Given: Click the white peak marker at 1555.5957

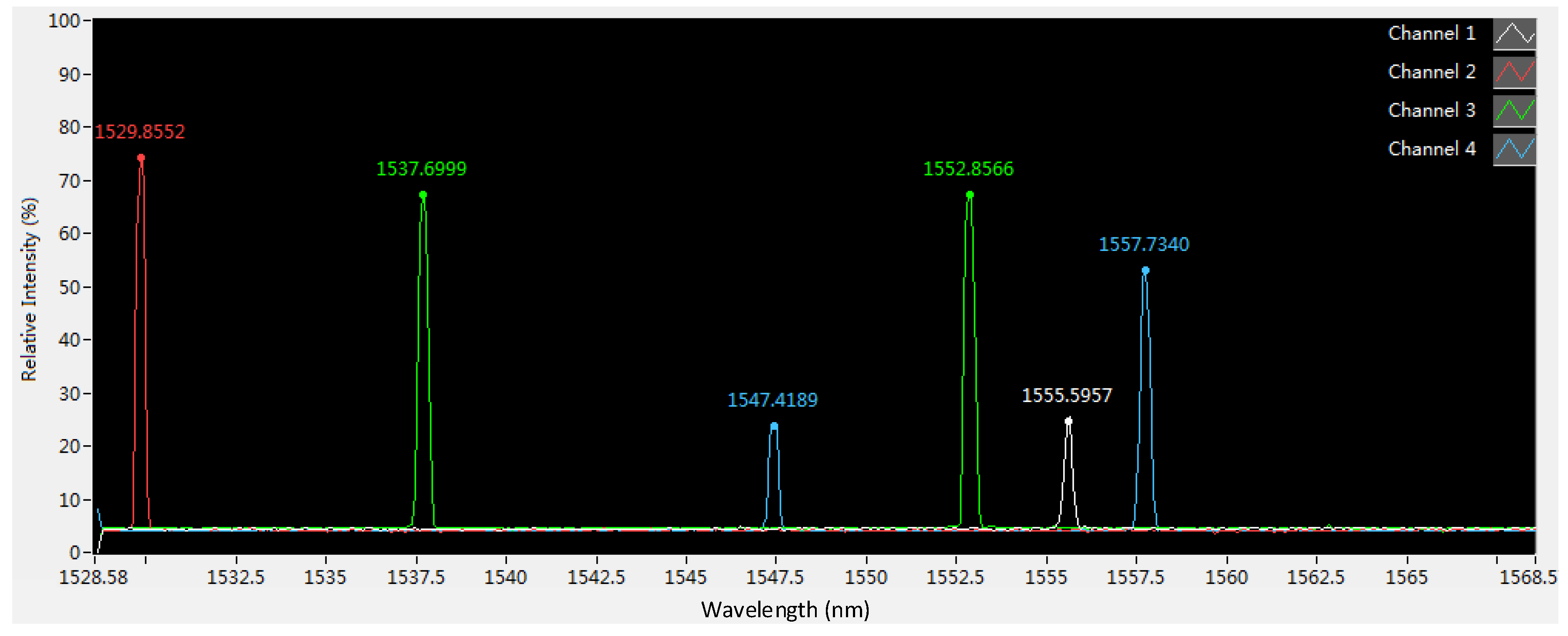Looking at the screenshot, I should (1068, 421).
